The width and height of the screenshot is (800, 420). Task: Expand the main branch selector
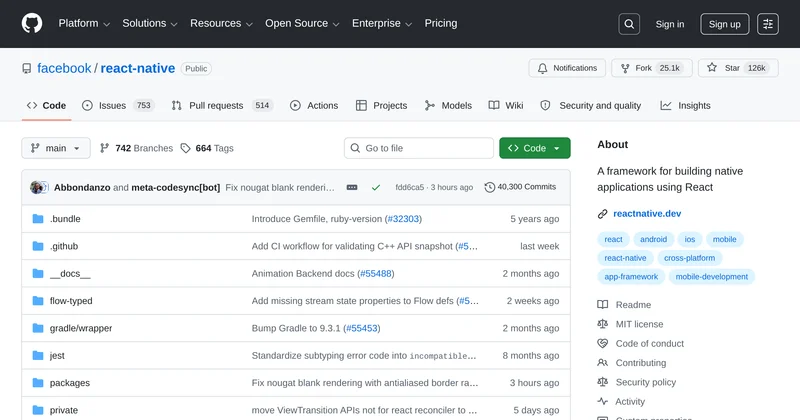tap(56, 148)
